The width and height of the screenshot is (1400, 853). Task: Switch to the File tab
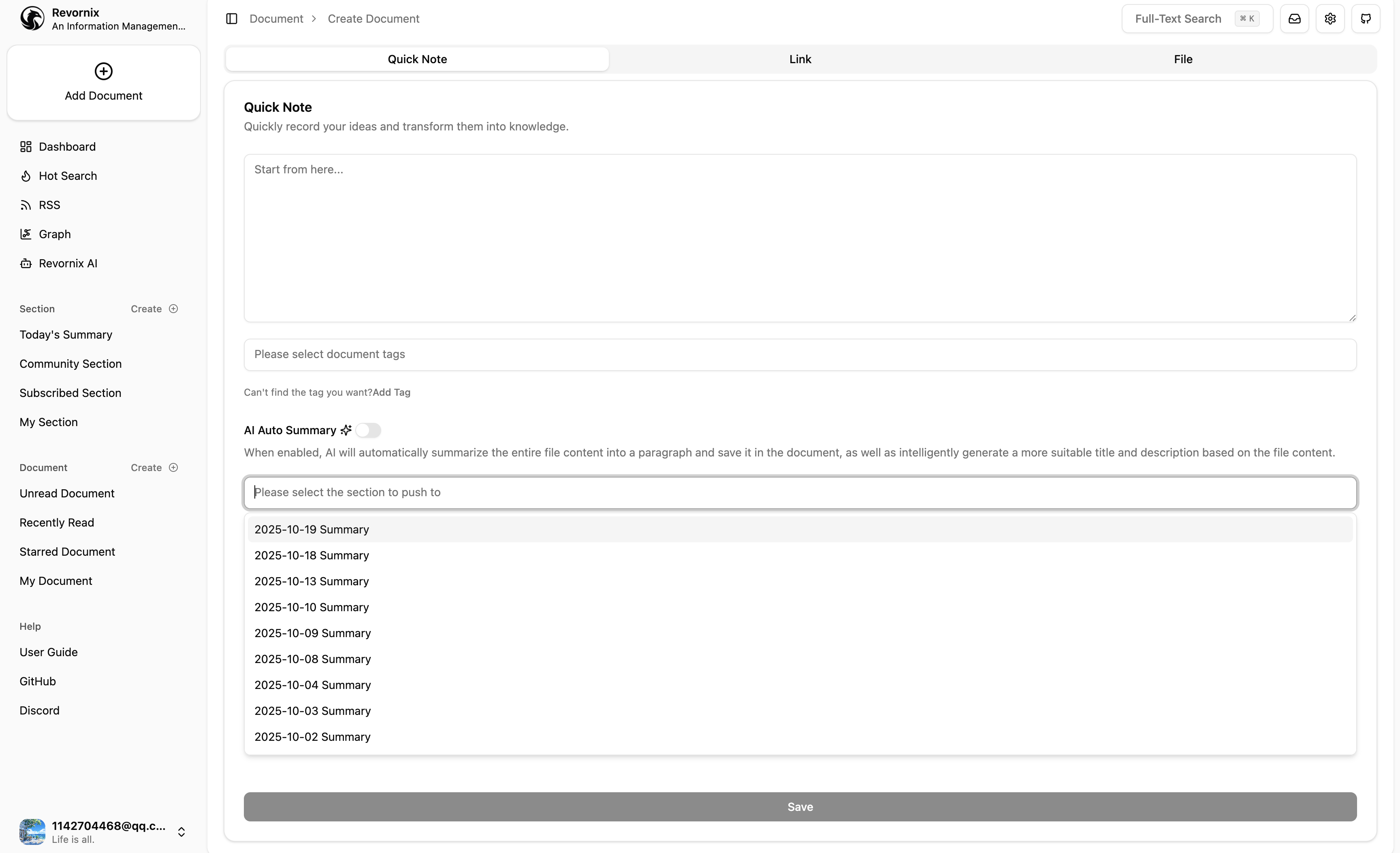click(1183, 59)
